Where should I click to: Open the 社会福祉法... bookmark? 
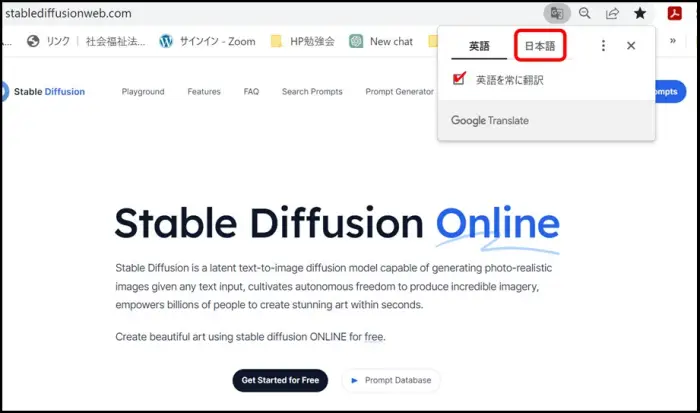click(x=115, y=41)
